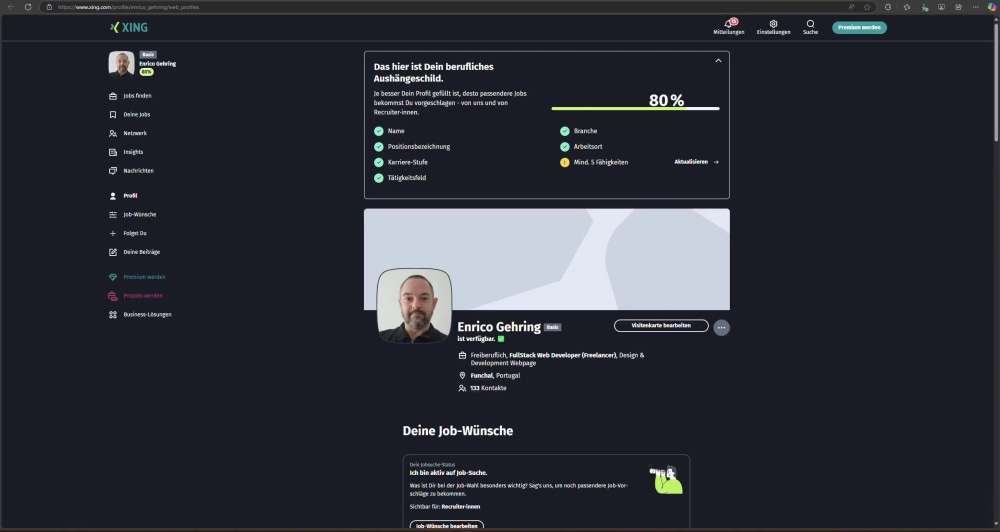Add page to favorites star icon
The width and height of the screenshot is (1000, 532).
pos(867,7)
